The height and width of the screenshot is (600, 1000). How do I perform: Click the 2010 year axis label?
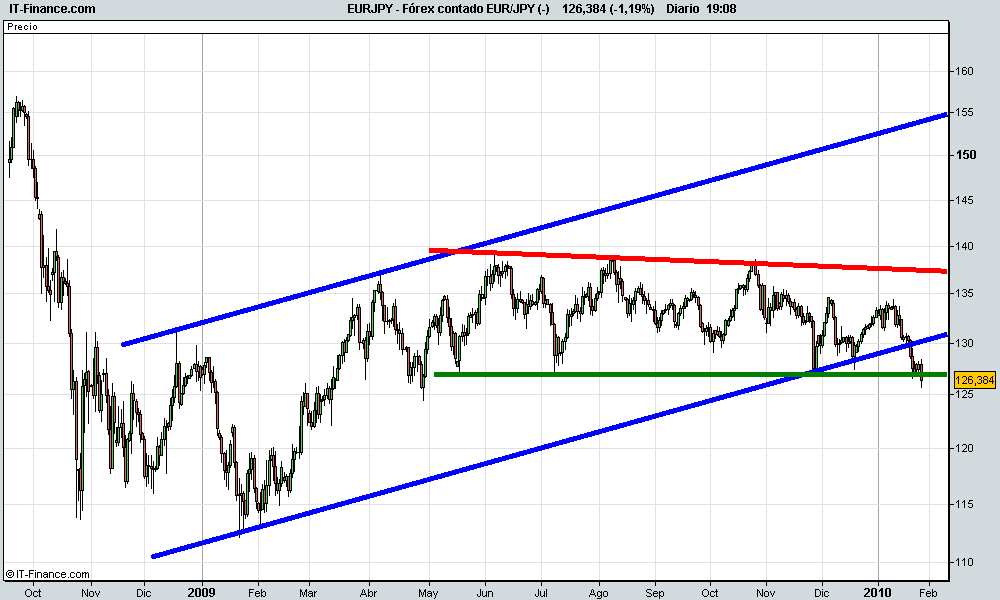[x=878, y=592]
